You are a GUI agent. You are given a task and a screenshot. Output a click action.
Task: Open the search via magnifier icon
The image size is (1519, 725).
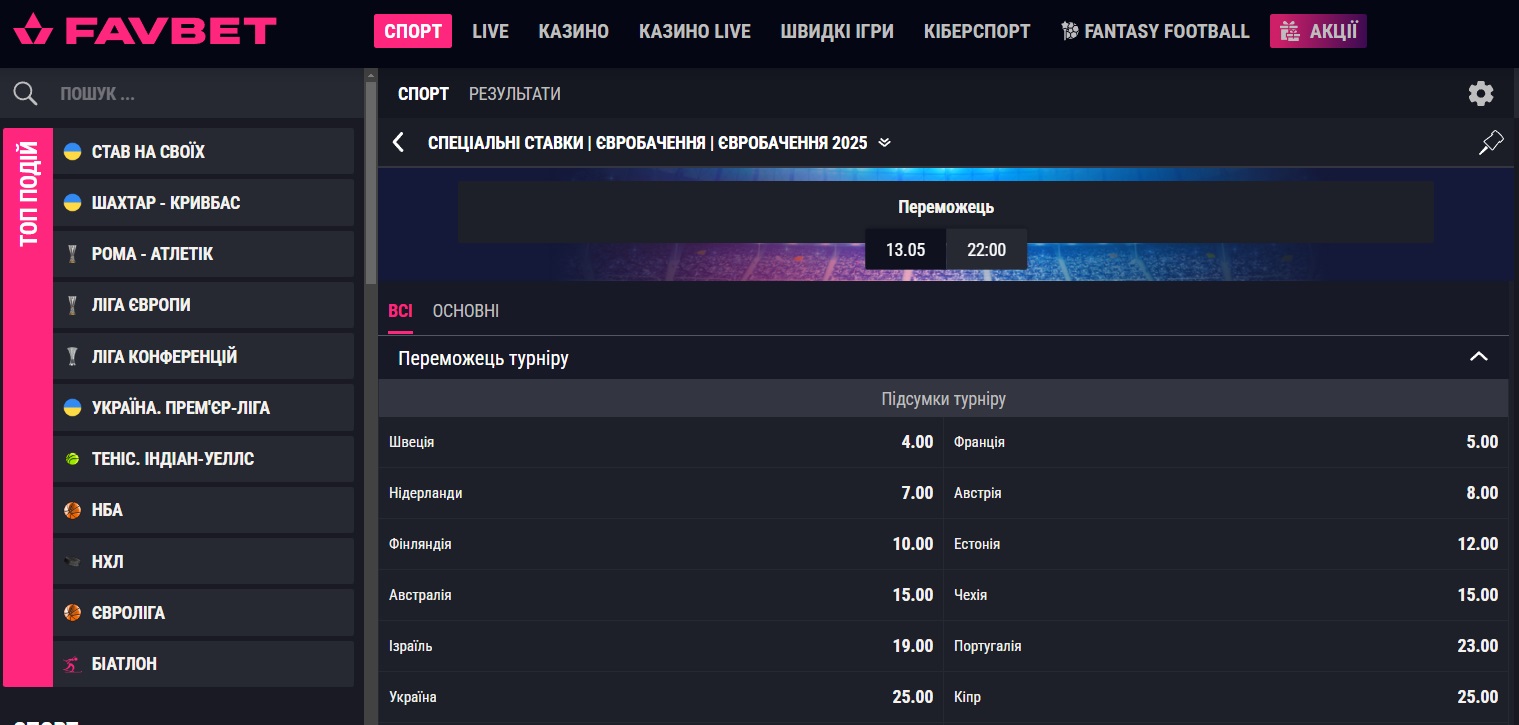click(25, 93)
